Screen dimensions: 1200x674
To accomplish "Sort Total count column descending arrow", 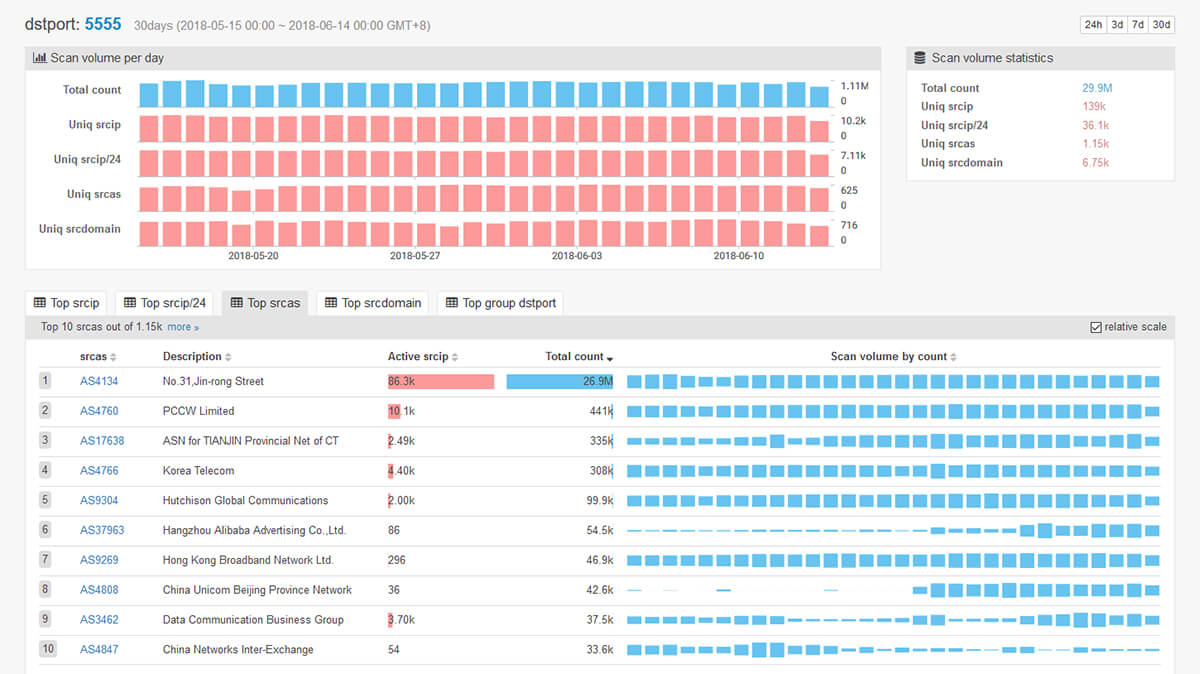I will point(610,358).
